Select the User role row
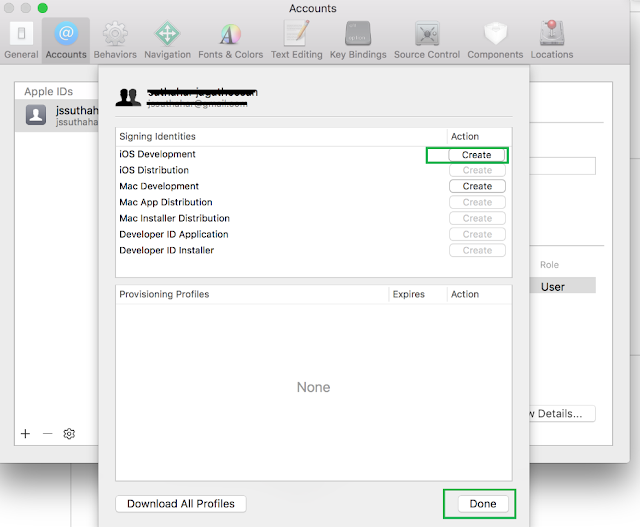The width and height of the screenshot is (640, 527). [563, 285]
